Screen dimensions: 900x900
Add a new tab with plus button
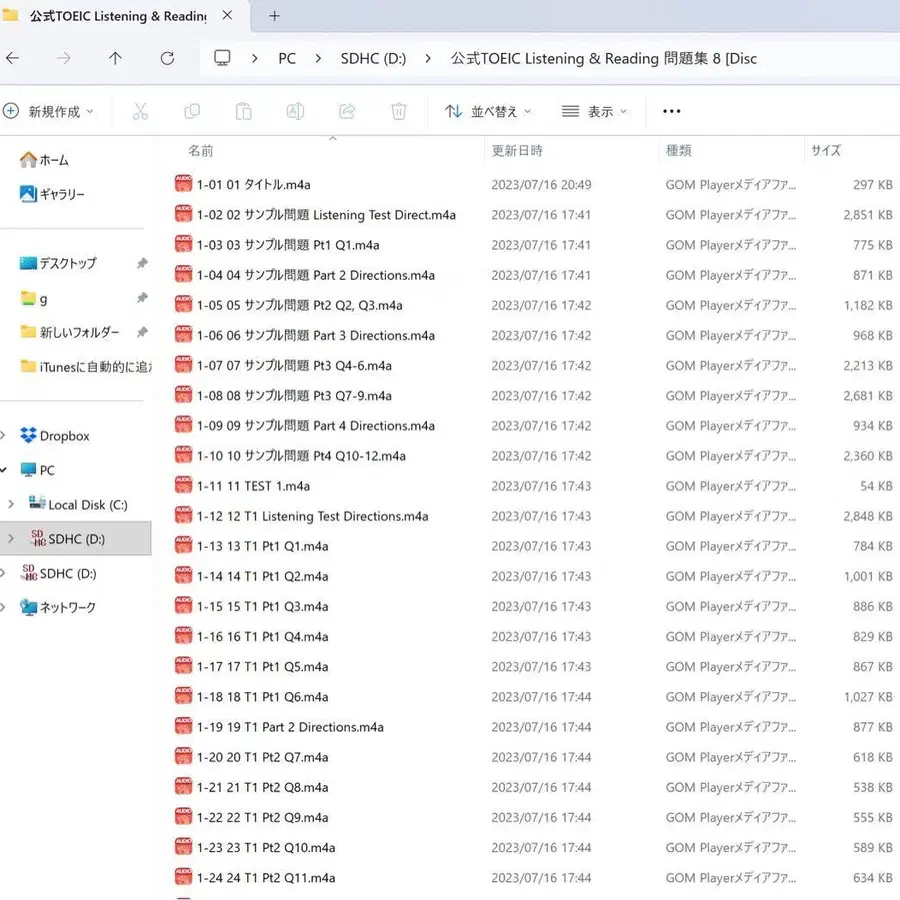[275, 16]
